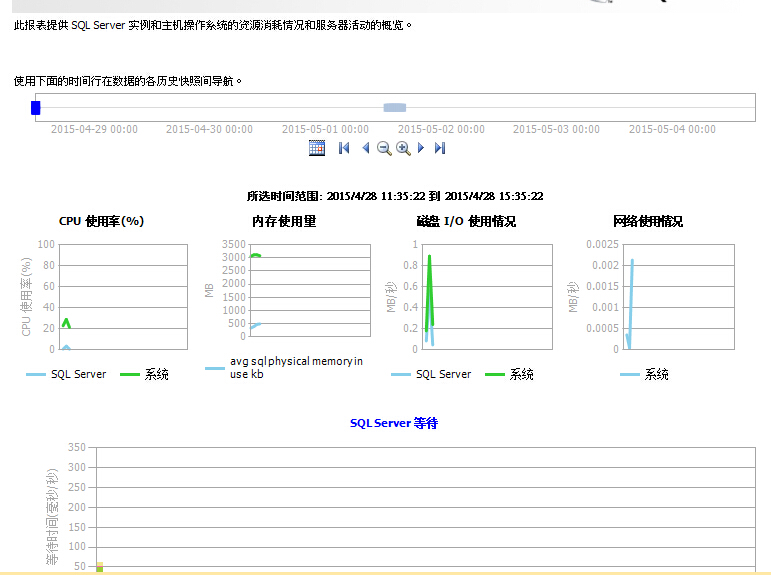
Task: Click SQL Server legend under disk I/O chart
Action: (x=431, y=374)
